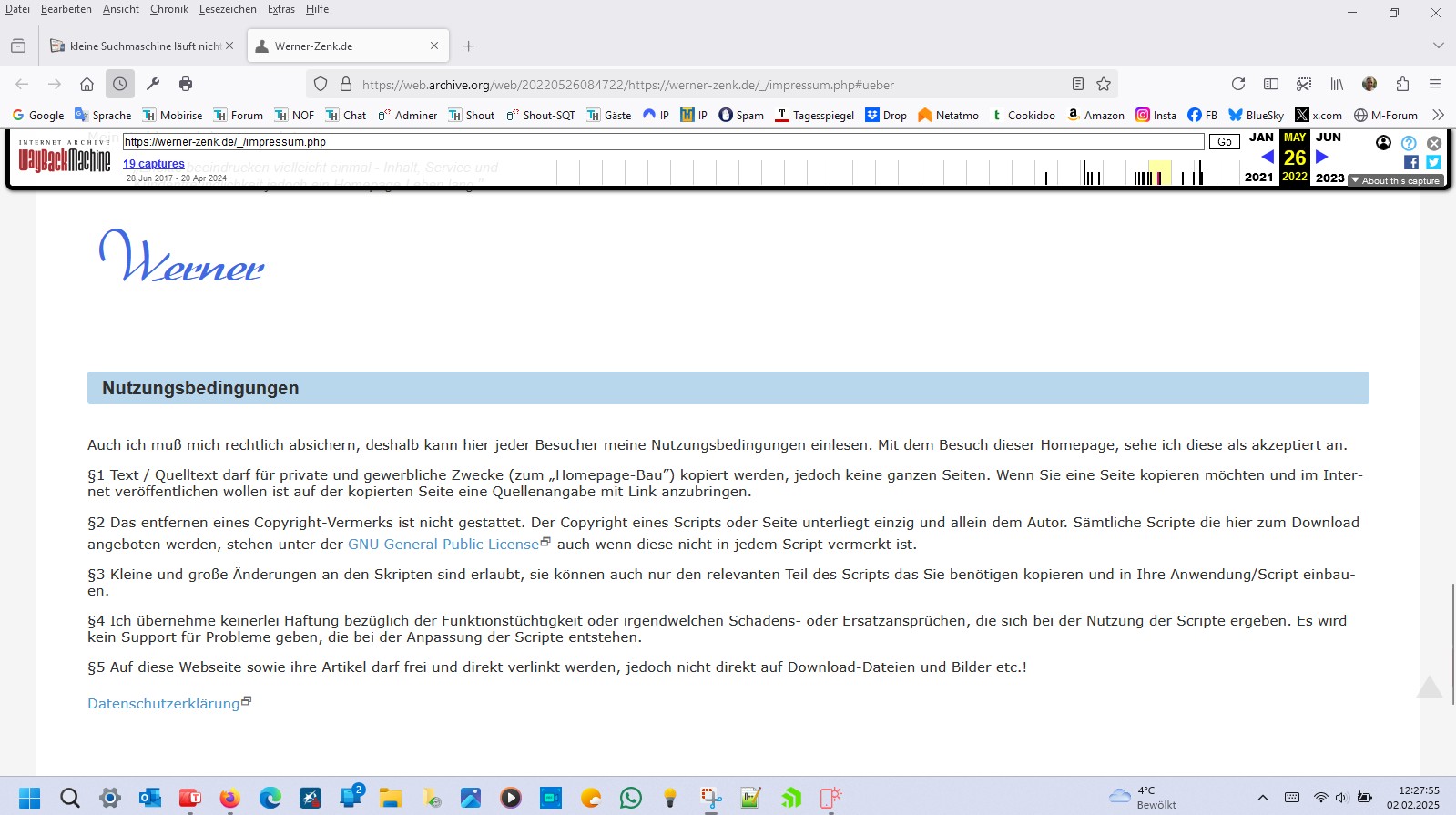Close the Wayback Machine toolbar
This screenshot has height=815, width=1456.
point(1434,143)
